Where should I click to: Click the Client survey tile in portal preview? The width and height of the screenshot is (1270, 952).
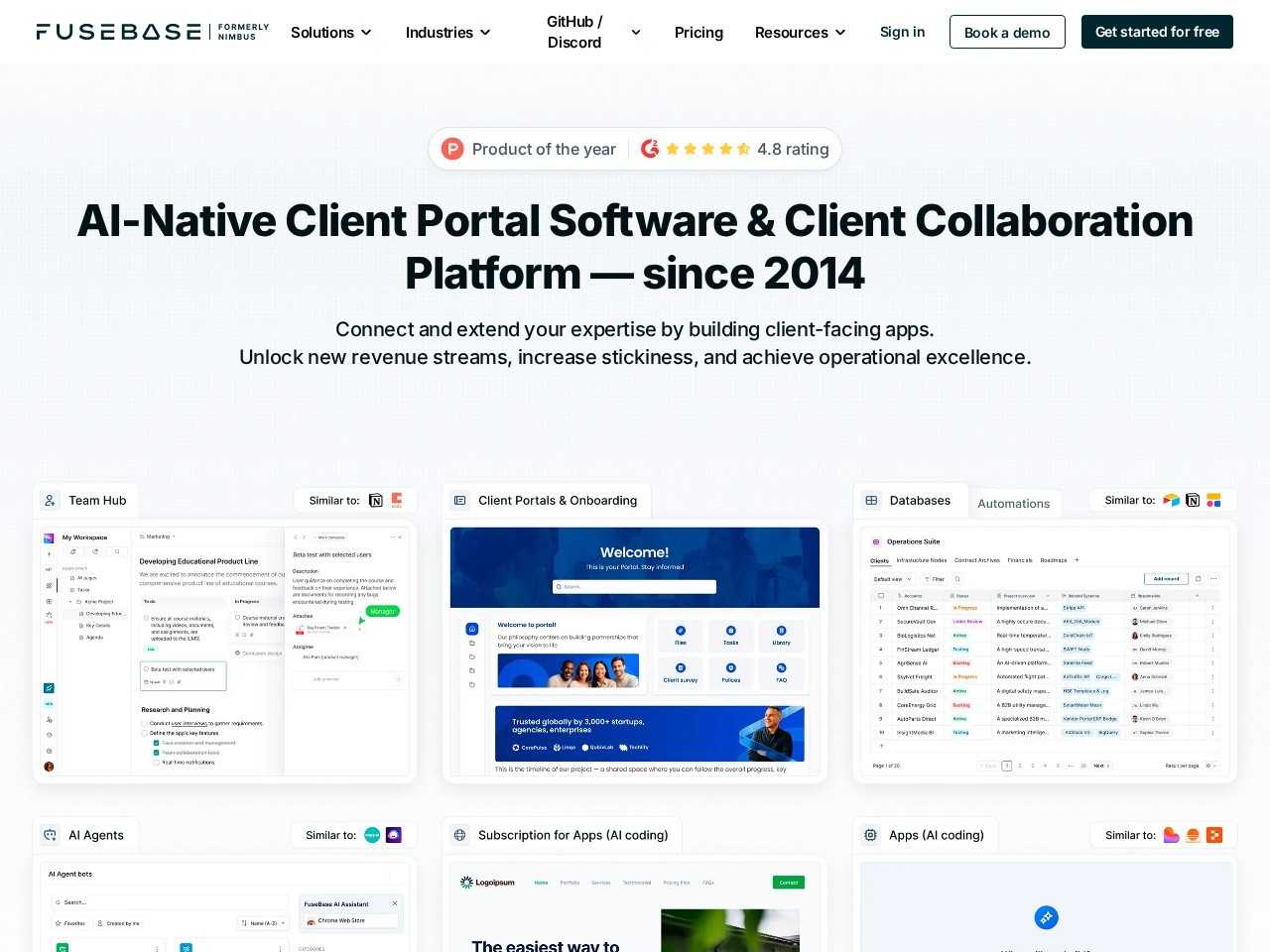coord(681,672)
